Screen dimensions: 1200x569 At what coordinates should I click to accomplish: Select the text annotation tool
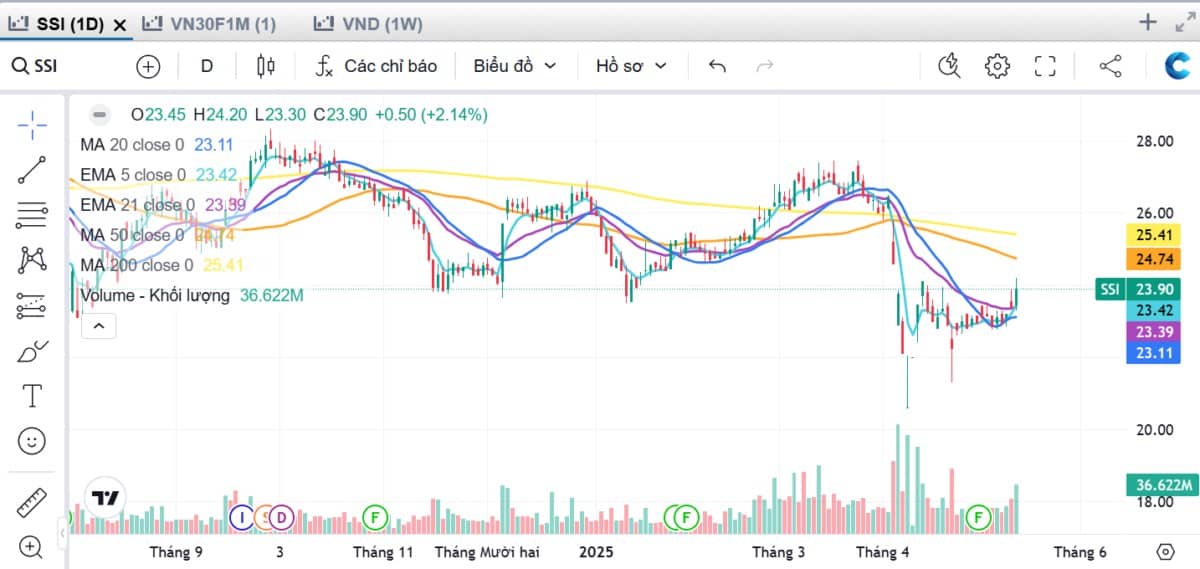tap(32, 396)
